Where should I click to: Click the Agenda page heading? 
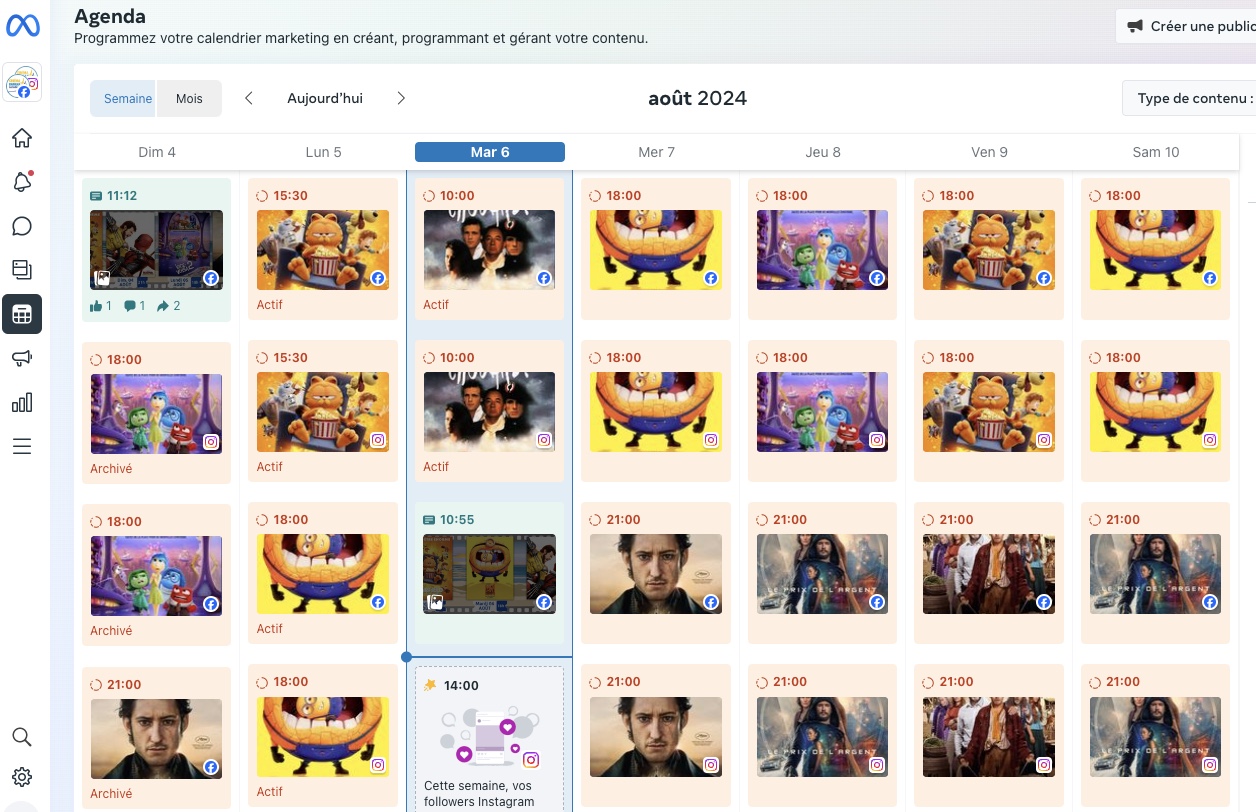(x=110, y=16)
